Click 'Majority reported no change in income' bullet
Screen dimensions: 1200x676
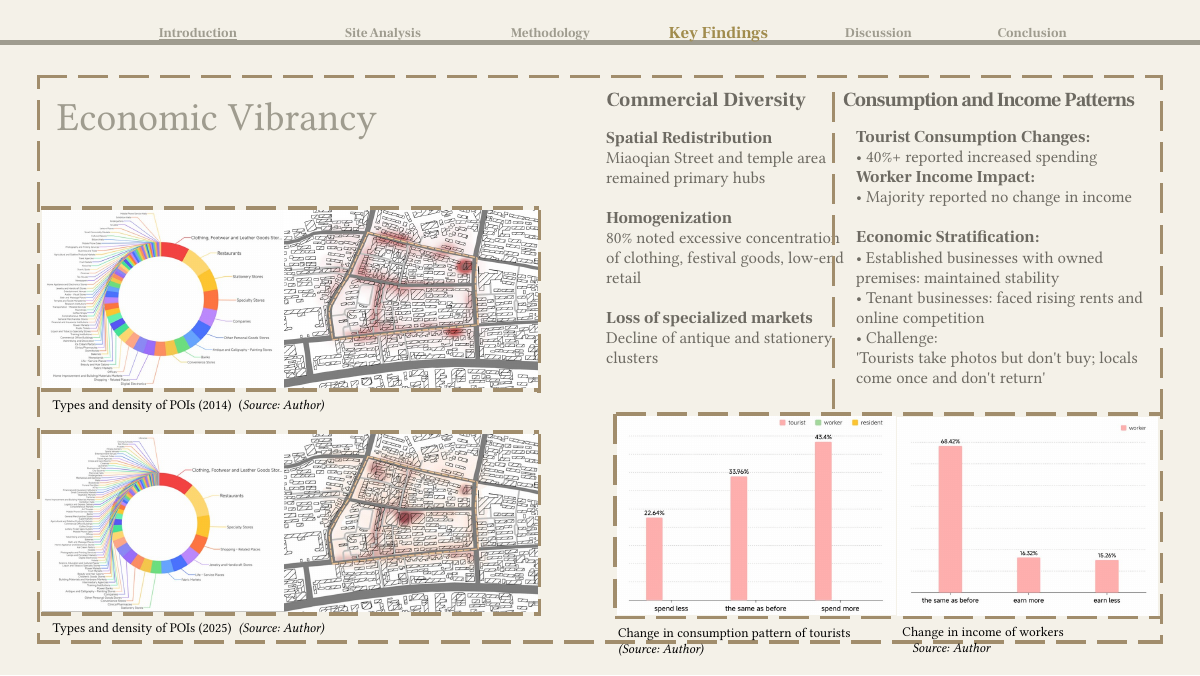pyautogui.click(x=994, y=197)
